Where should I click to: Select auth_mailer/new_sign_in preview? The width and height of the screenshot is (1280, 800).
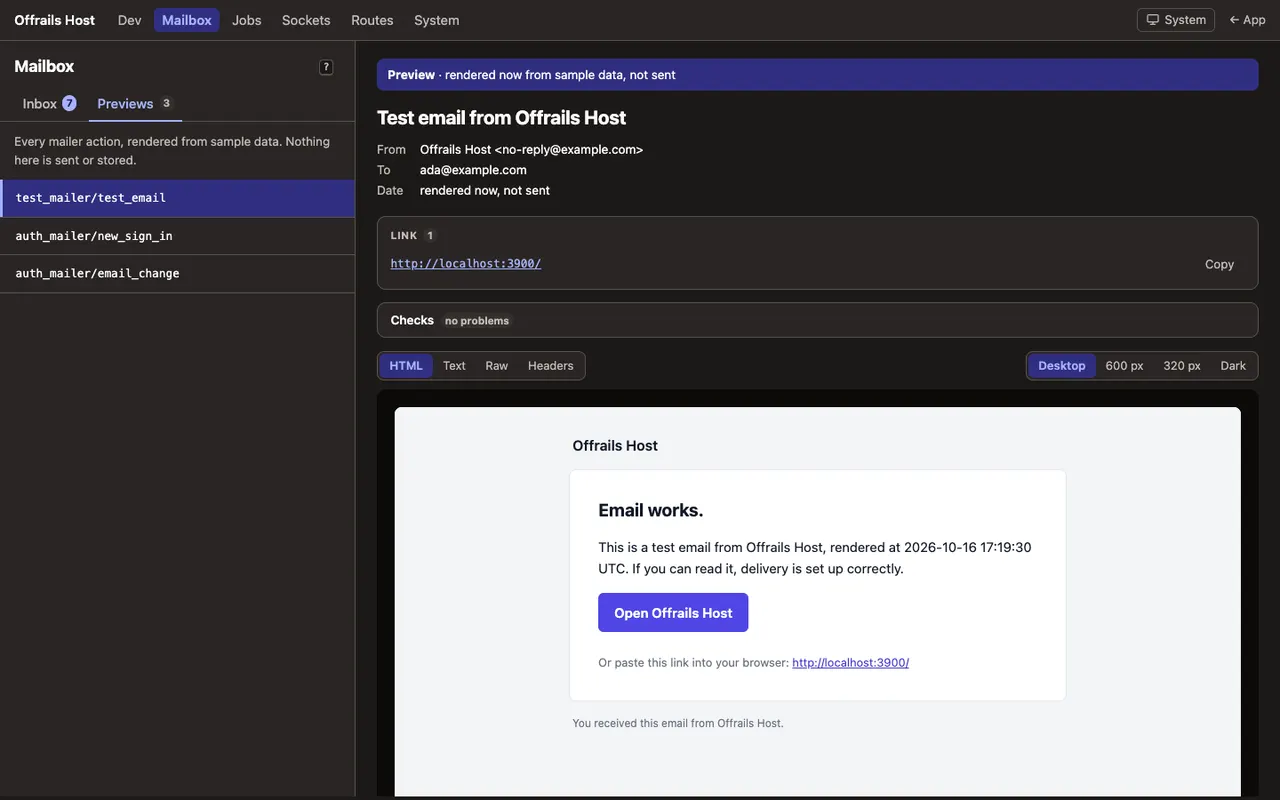pyautogui.click(x=178, y=236)
